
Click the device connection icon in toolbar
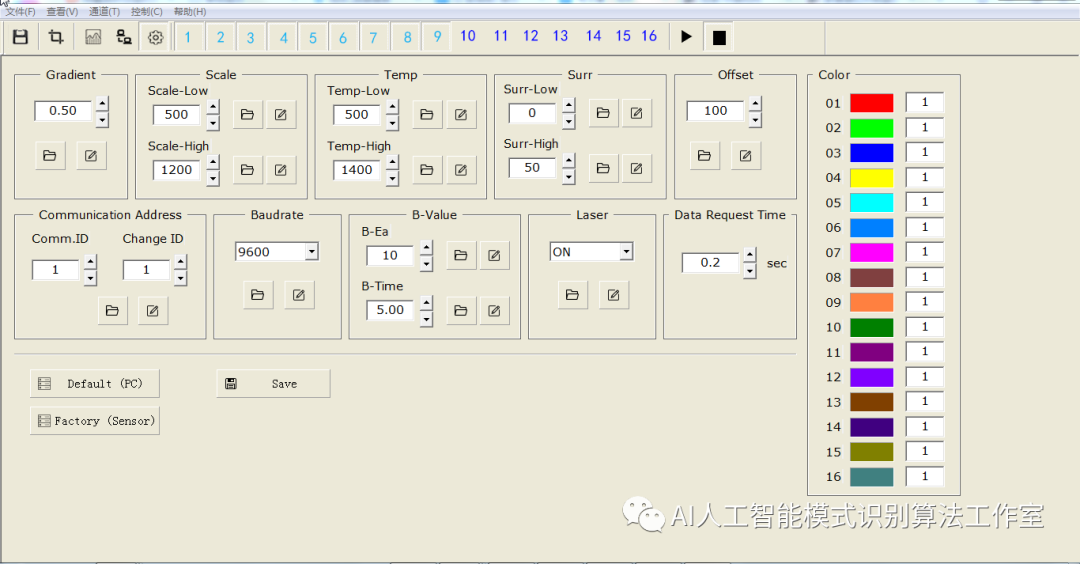(x=124, y=37)
